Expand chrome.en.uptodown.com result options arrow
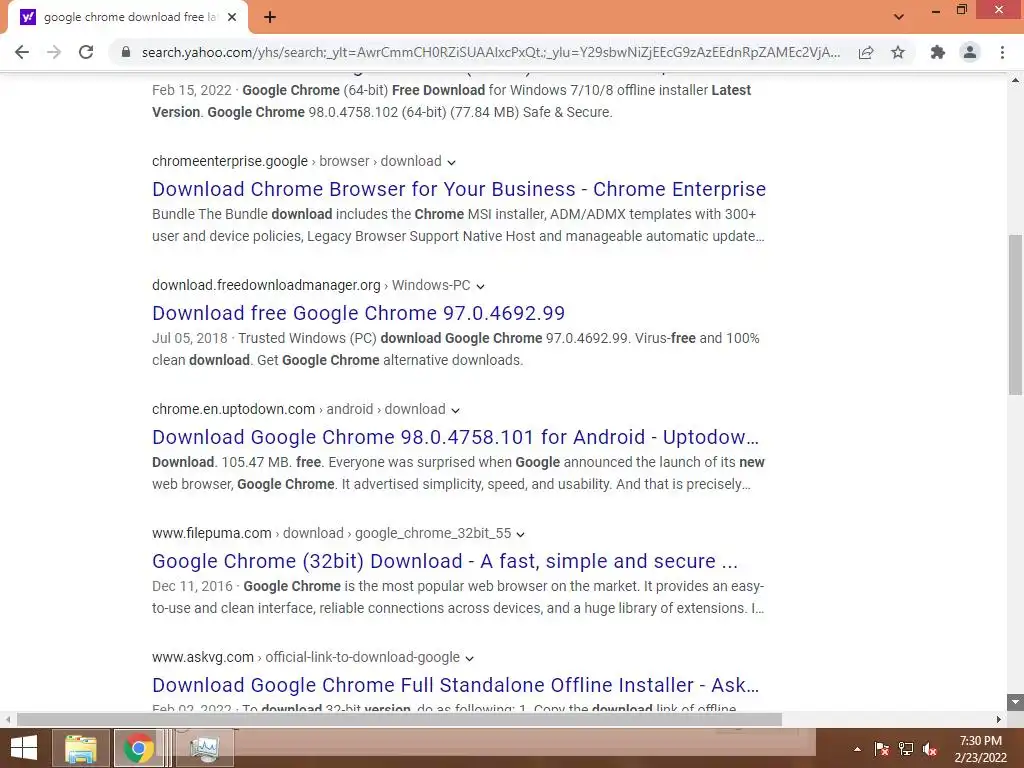This screenshot has height=768, width=1024. pos(455,410)
